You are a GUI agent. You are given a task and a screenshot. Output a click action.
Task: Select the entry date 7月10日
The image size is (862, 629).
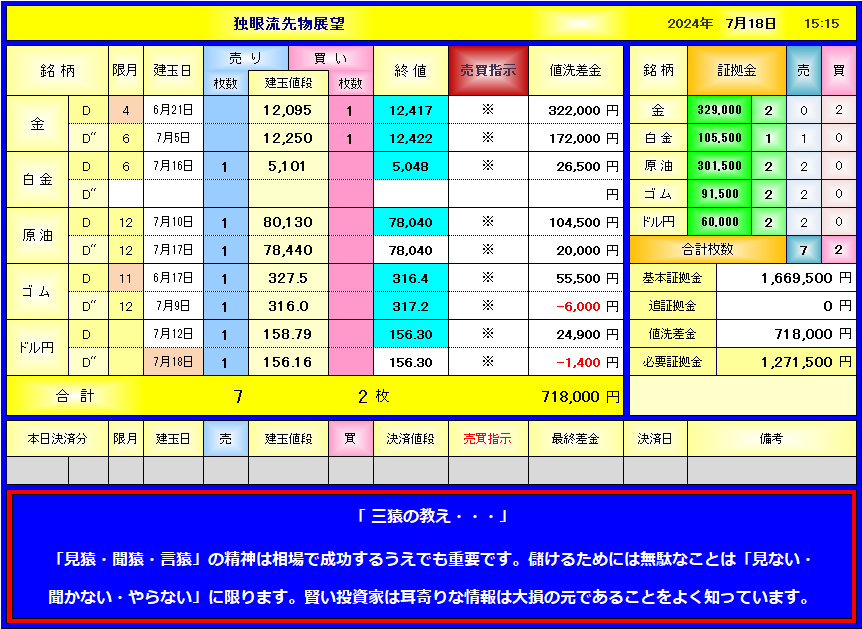[173, 222]
